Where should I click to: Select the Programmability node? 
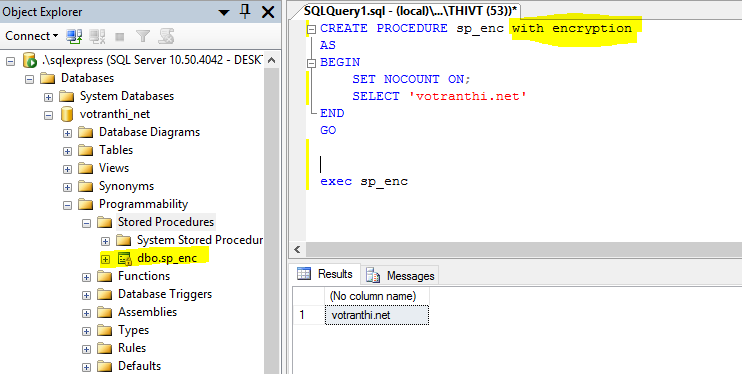pyautogui.click(x=143, y=204)
